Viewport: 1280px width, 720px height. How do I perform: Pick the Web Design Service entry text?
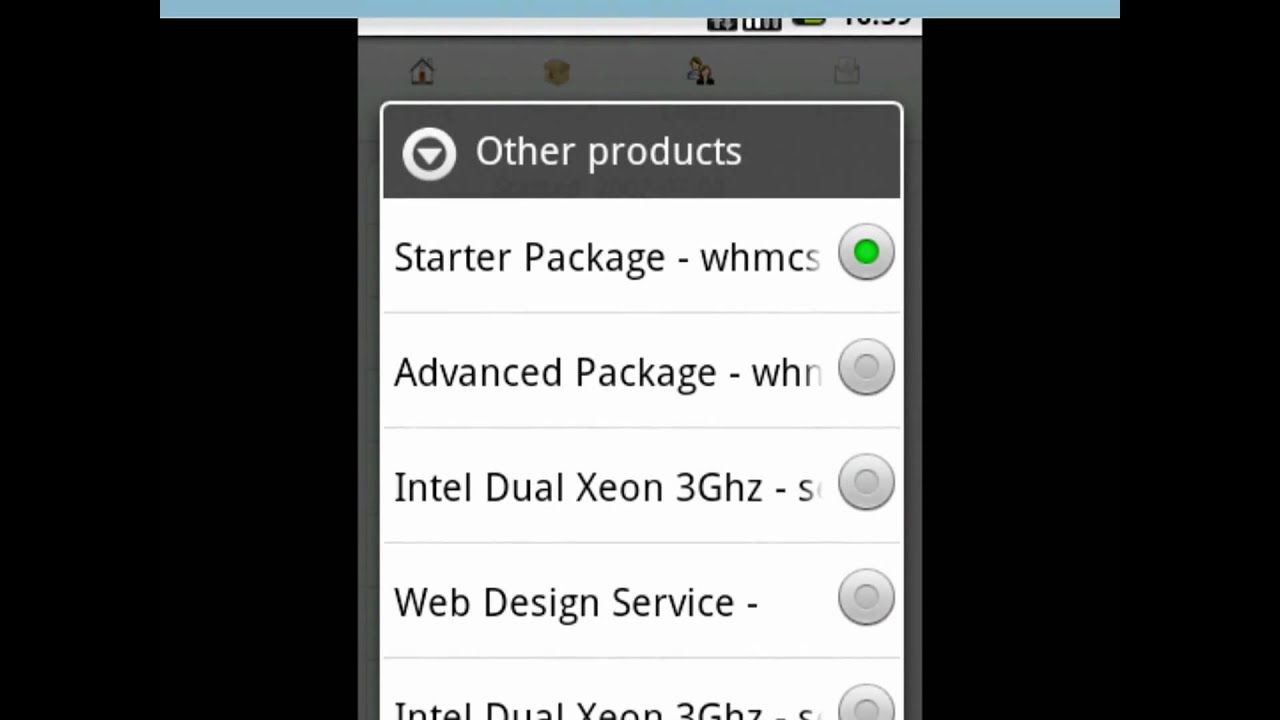pos(575,602)
